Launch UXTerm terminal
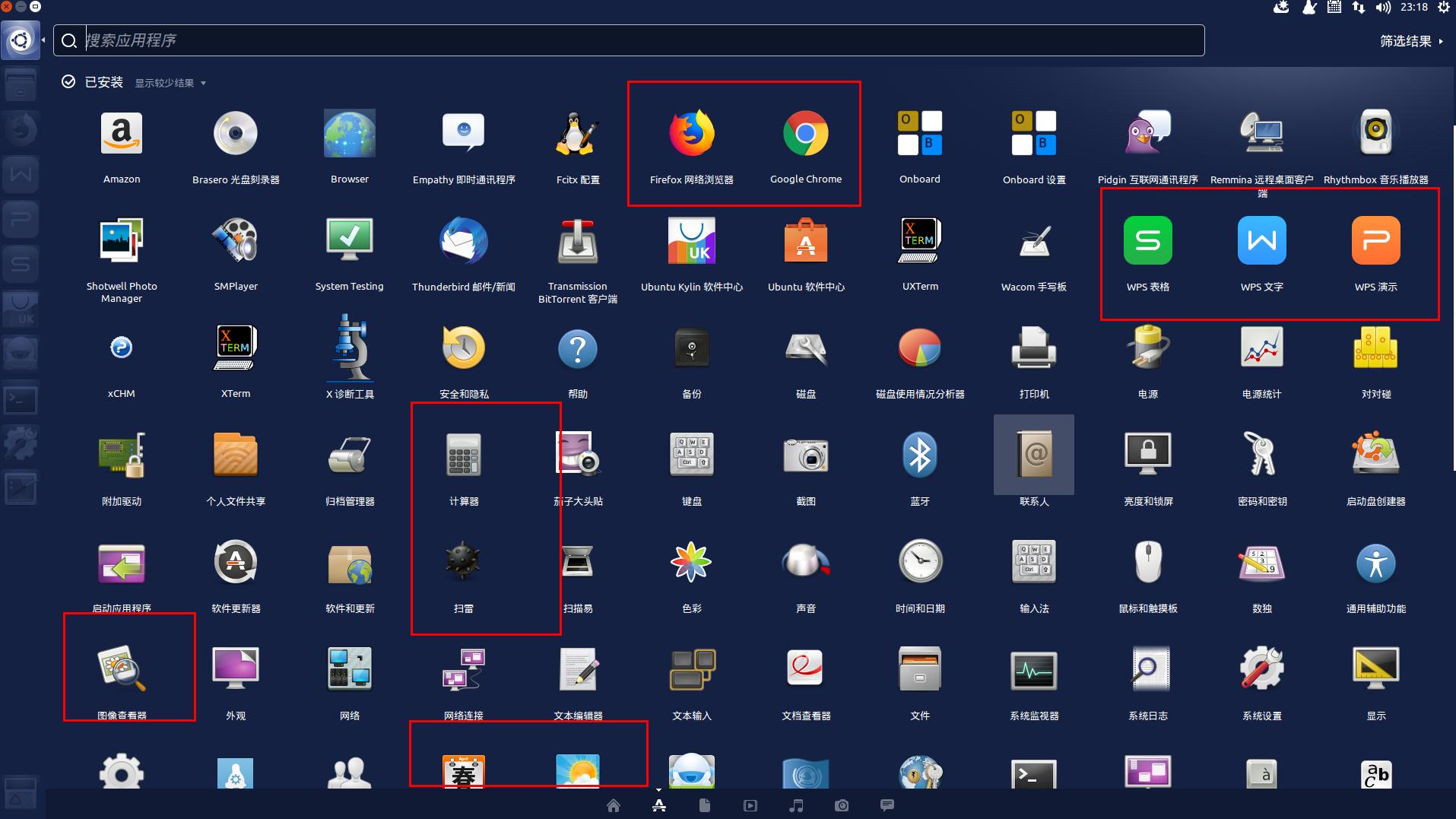The width and height of the screenshot is (1456, 819). tap(920, 241)
